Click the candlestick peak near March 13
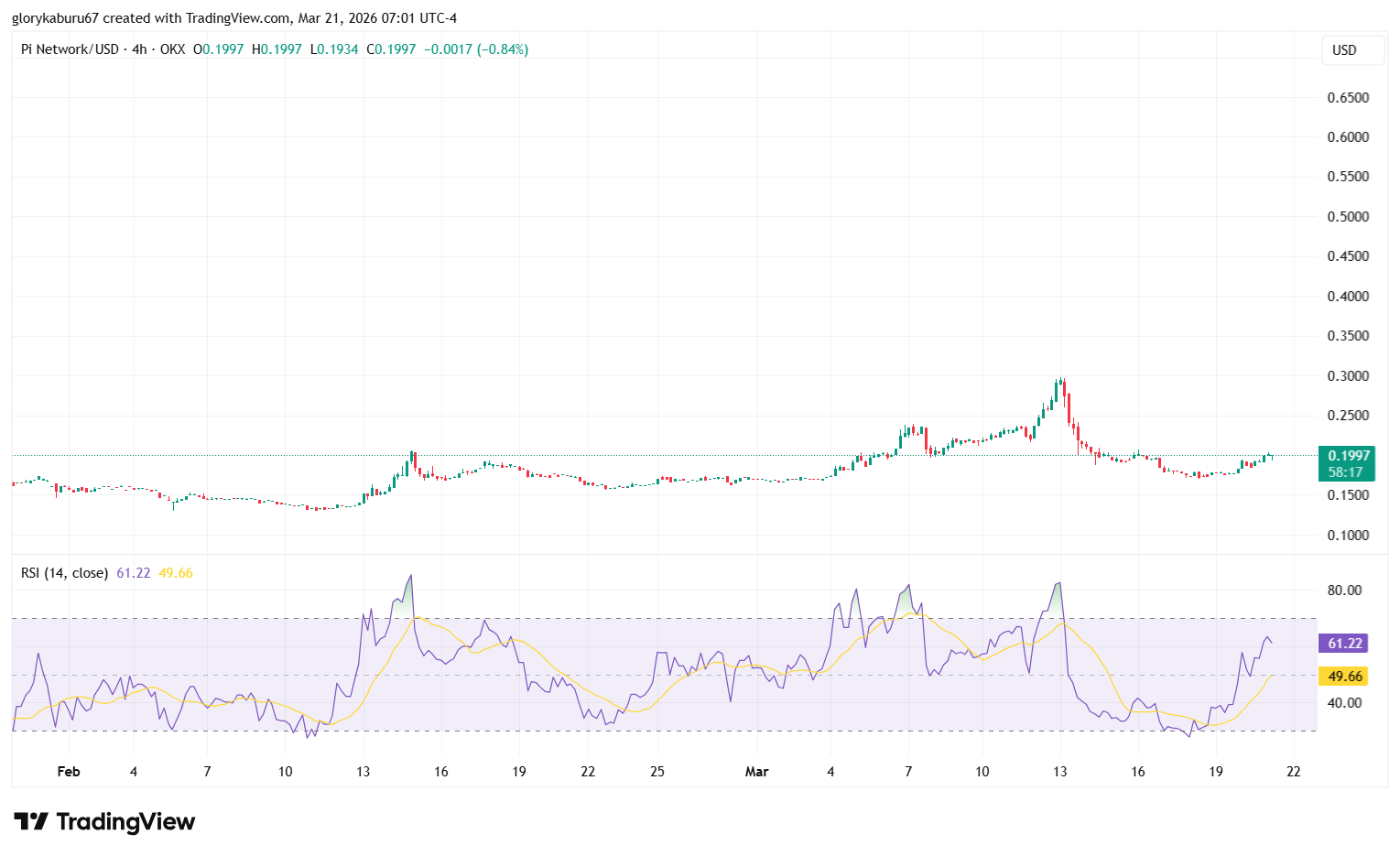This screenshot has width=1400, height=856. [1060, 383]
